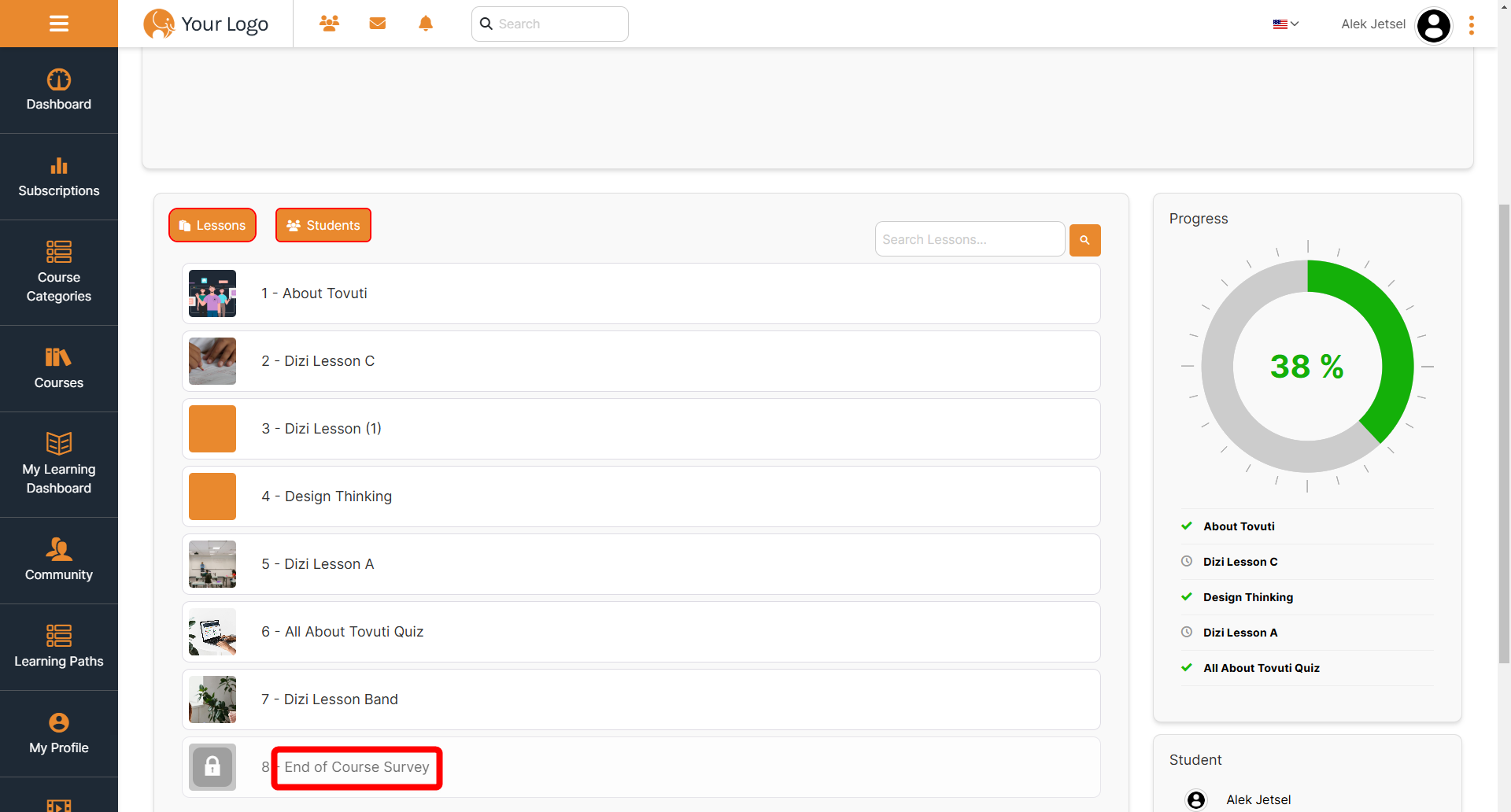
Task: Click the locked lesson padlock icon
Action: pyautogui.click(x=212, y=766)
